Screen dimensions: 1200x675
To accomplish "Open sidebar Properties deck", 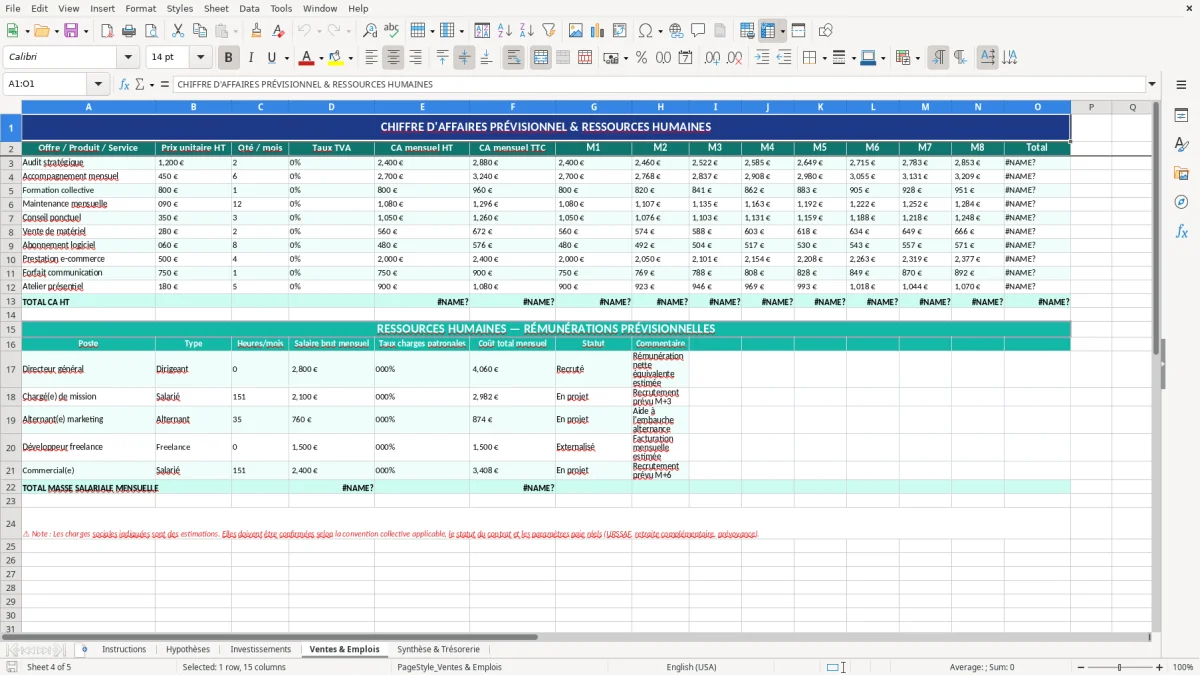I will pyautogui.click(x=1181, y=116).
